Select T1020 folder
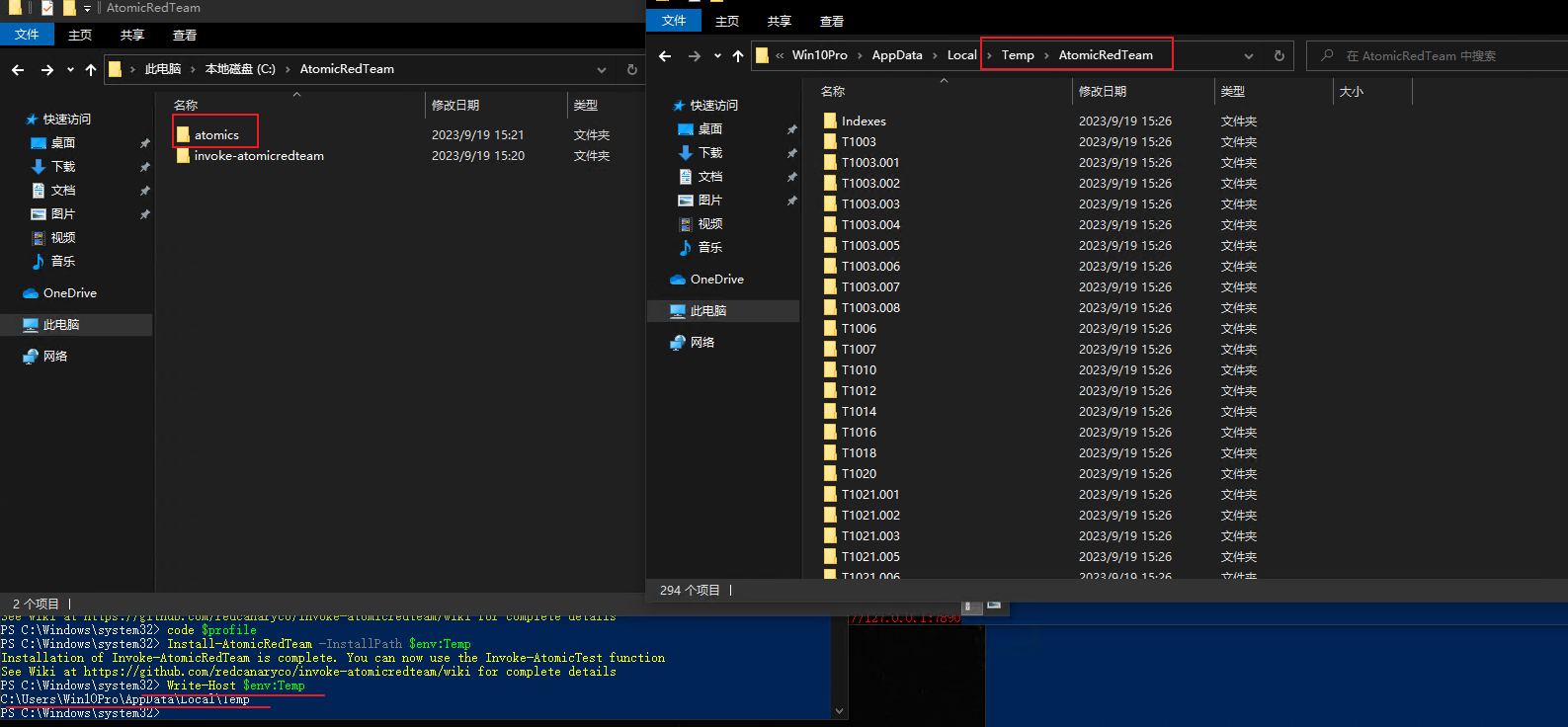Screen dimensions: 1568x727 [859, 474]
